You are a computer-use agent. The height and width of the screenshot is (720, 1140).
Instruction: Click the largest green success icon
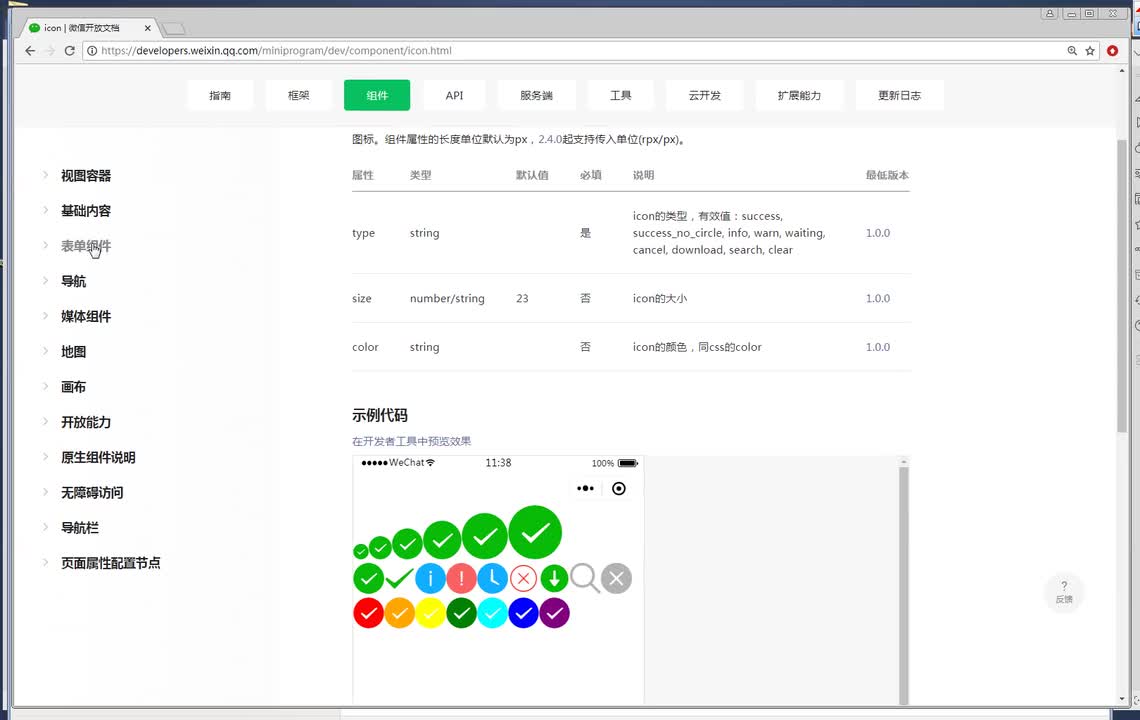[535, 532]
